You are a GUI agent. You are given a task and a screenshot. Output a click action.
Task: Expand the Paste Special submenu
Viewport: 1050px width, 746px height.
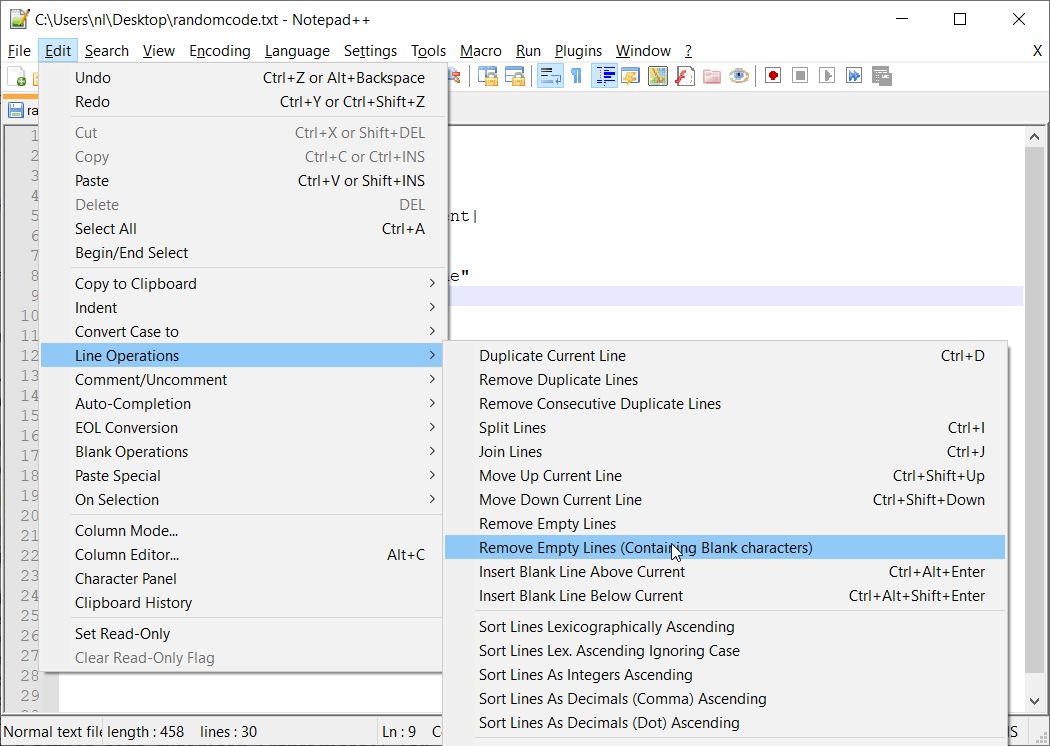(118, 475)
